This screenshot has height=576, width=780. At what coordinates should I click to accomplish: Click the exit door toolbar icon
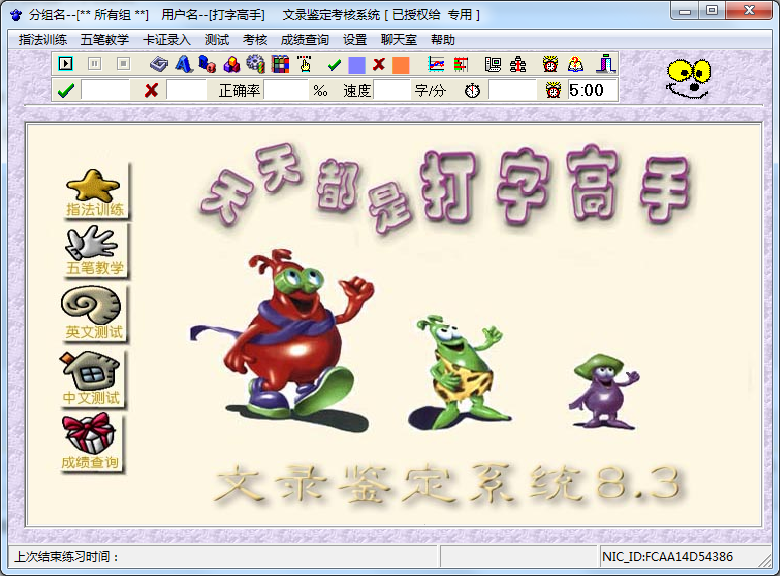coord(605,64)
